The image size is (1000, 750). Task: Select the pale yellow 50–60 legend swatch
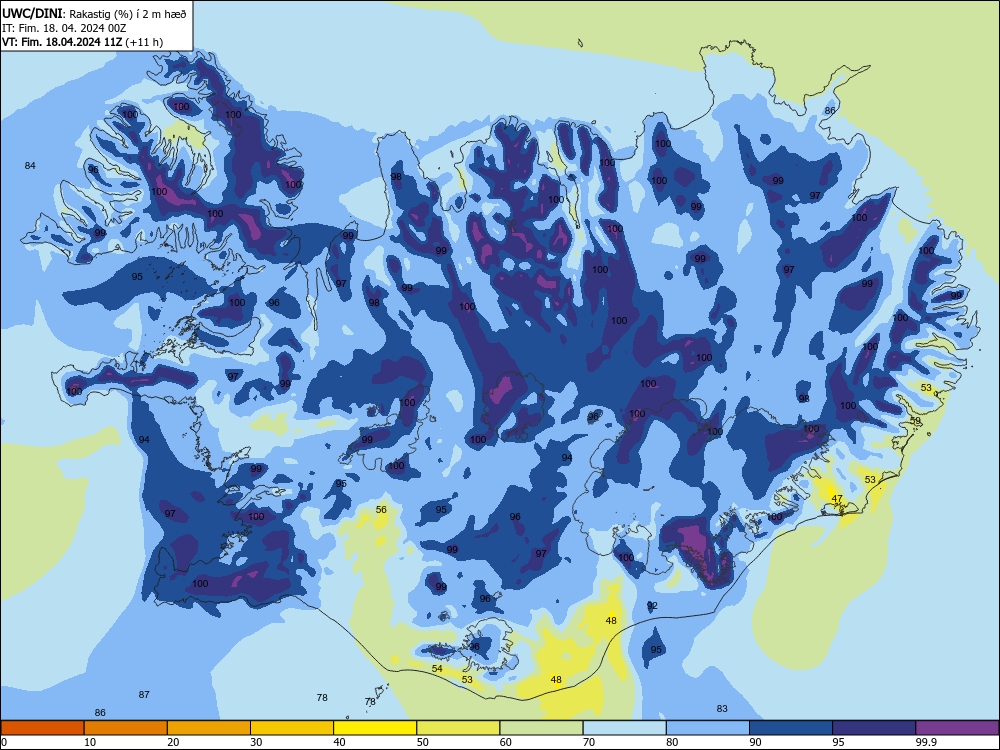point(458,728)
